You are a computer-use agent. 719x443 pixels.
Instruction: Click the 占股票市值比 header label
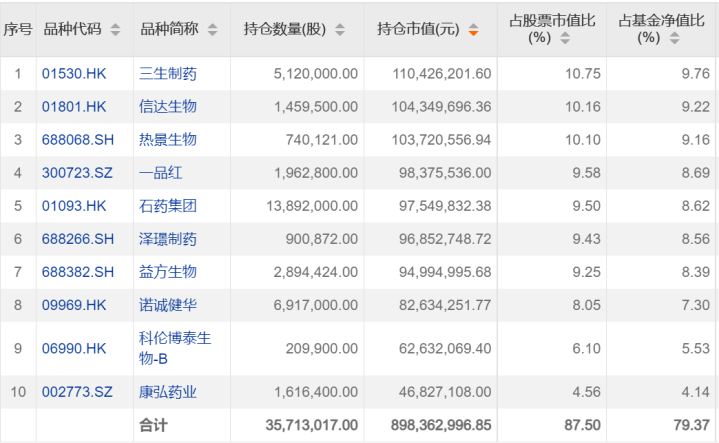tap(552, 21)
